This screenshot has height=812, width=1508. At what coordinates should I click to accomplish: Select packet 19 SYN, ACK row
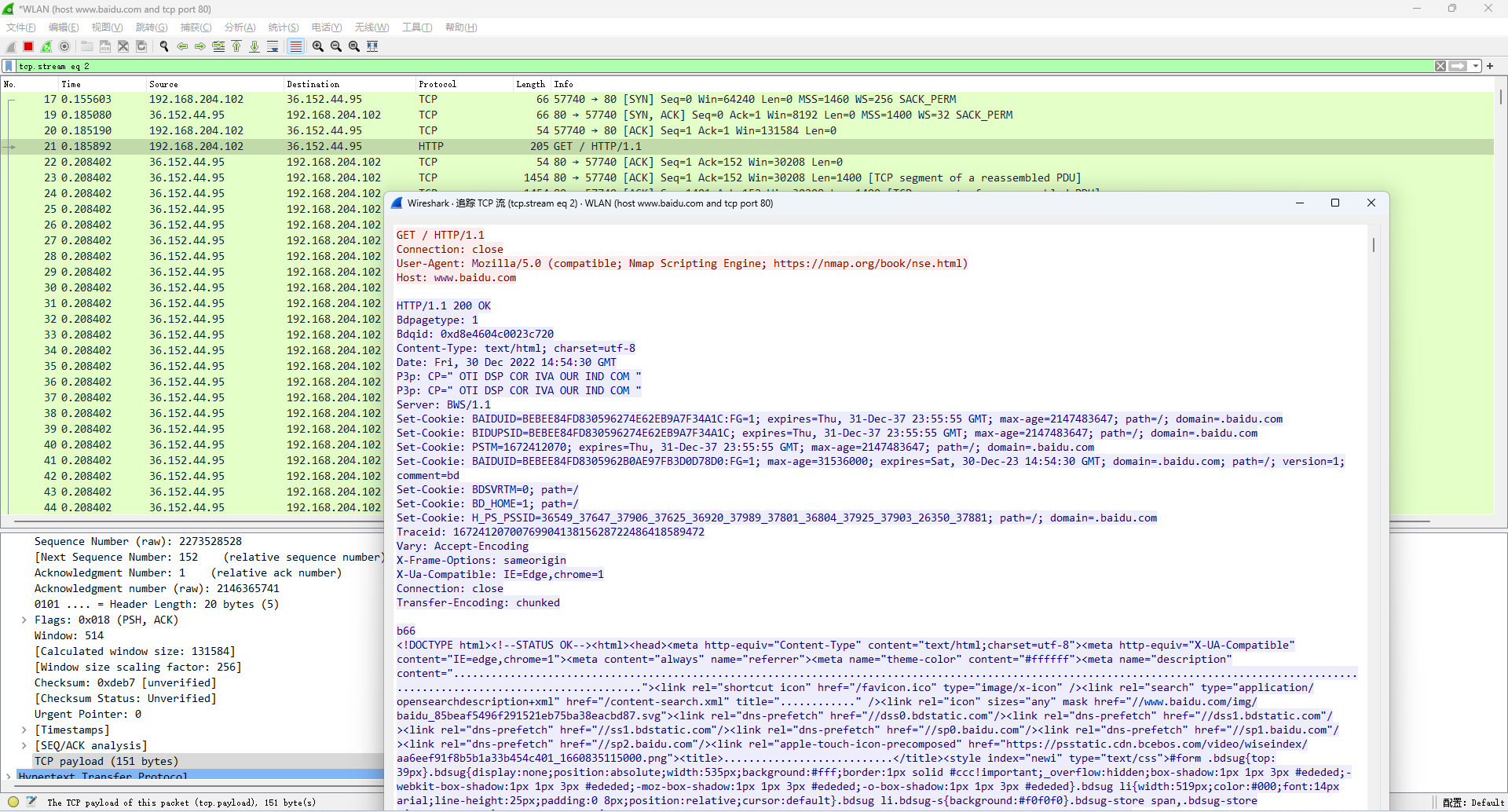(x=746, y=115)
